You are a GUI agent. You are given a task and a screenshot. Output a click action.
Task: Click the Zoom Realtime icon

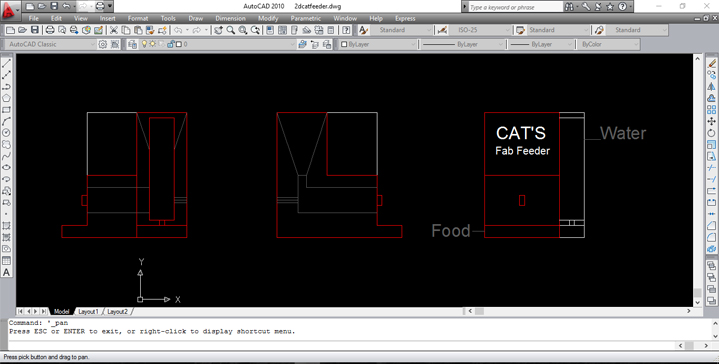231,30
